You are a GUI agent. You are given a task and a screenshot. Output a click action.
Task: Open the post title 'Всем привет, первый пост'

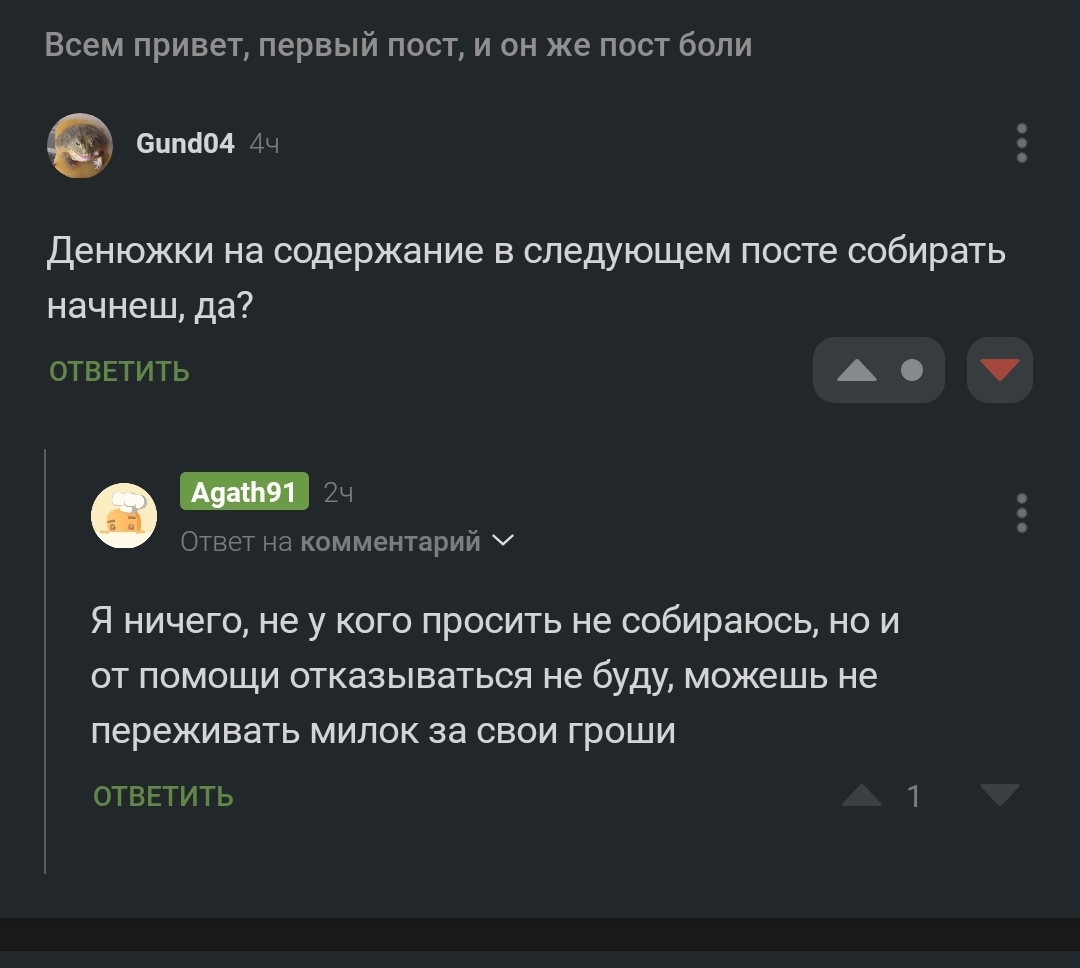coord(398,45)
